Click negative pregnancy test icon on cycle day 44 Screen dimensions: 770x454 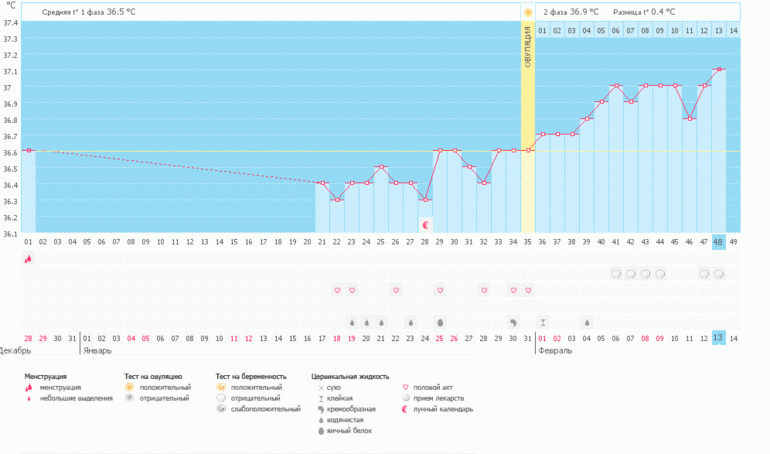(x=660, y=274)
